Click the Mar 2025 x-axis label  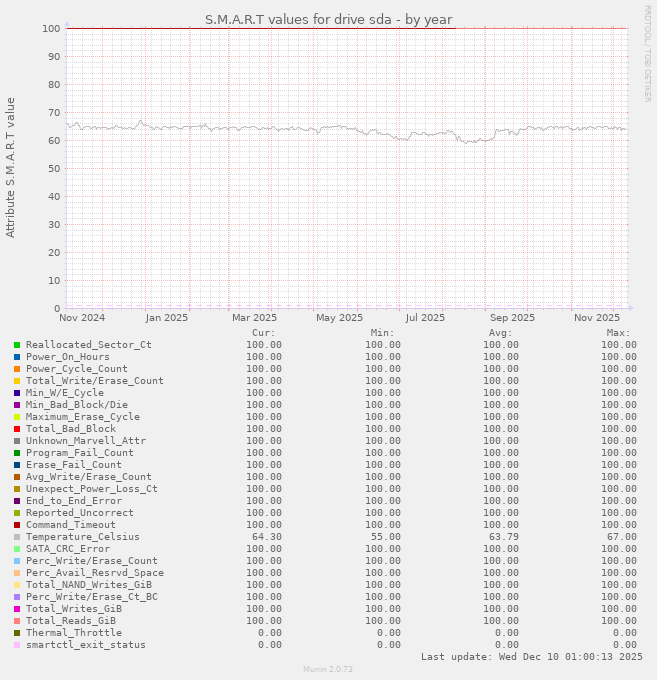coord(254,318)
